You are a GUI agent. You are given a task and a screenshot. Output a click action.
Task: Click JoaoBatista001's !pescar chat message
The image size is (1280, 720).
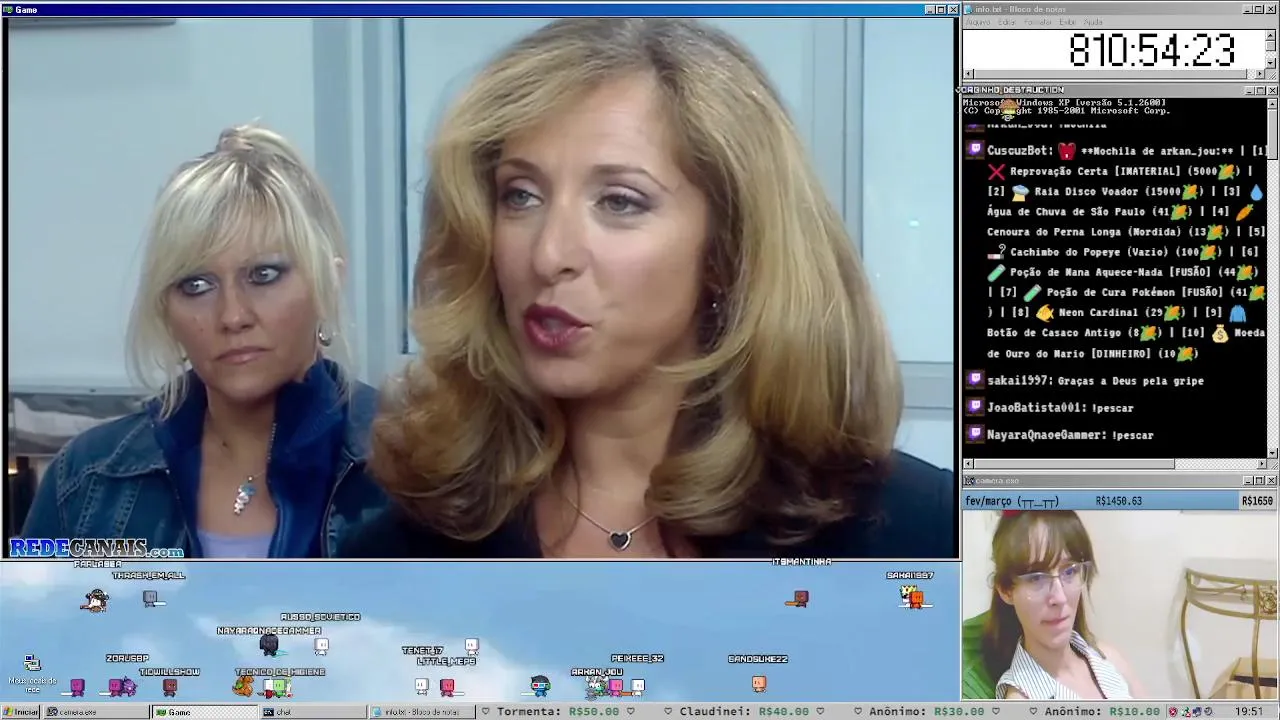pos(1112,408)
